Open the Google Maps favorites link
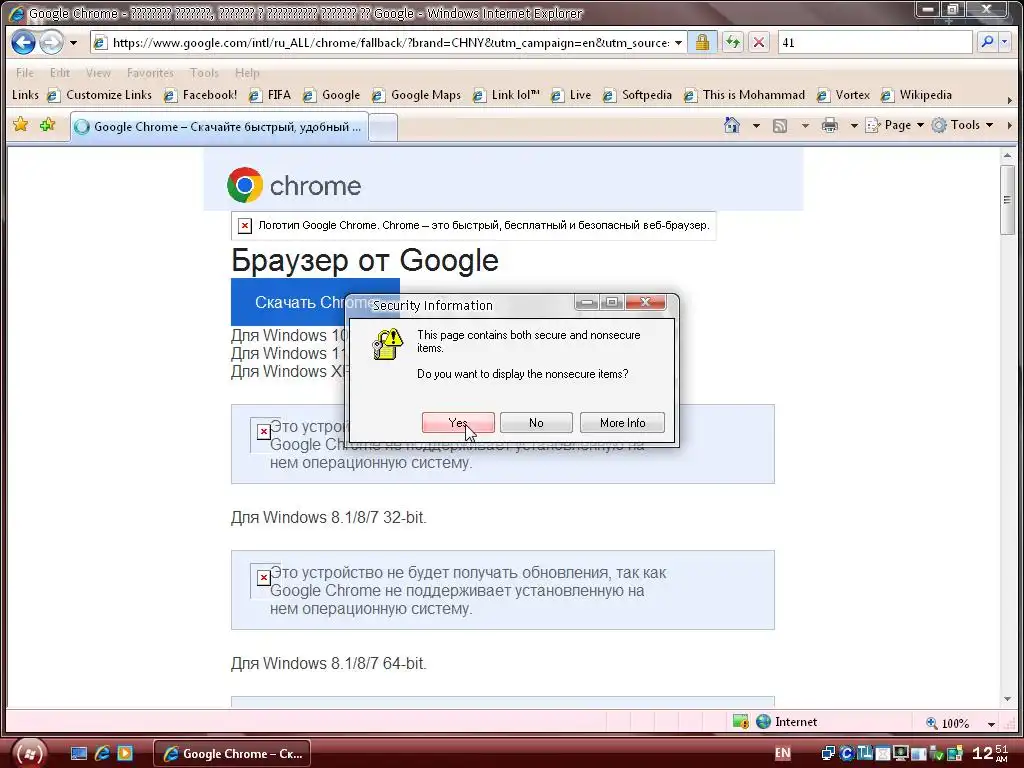This screenshot has width=1024, height=768. pyautogui.click(x=417, y=95)
